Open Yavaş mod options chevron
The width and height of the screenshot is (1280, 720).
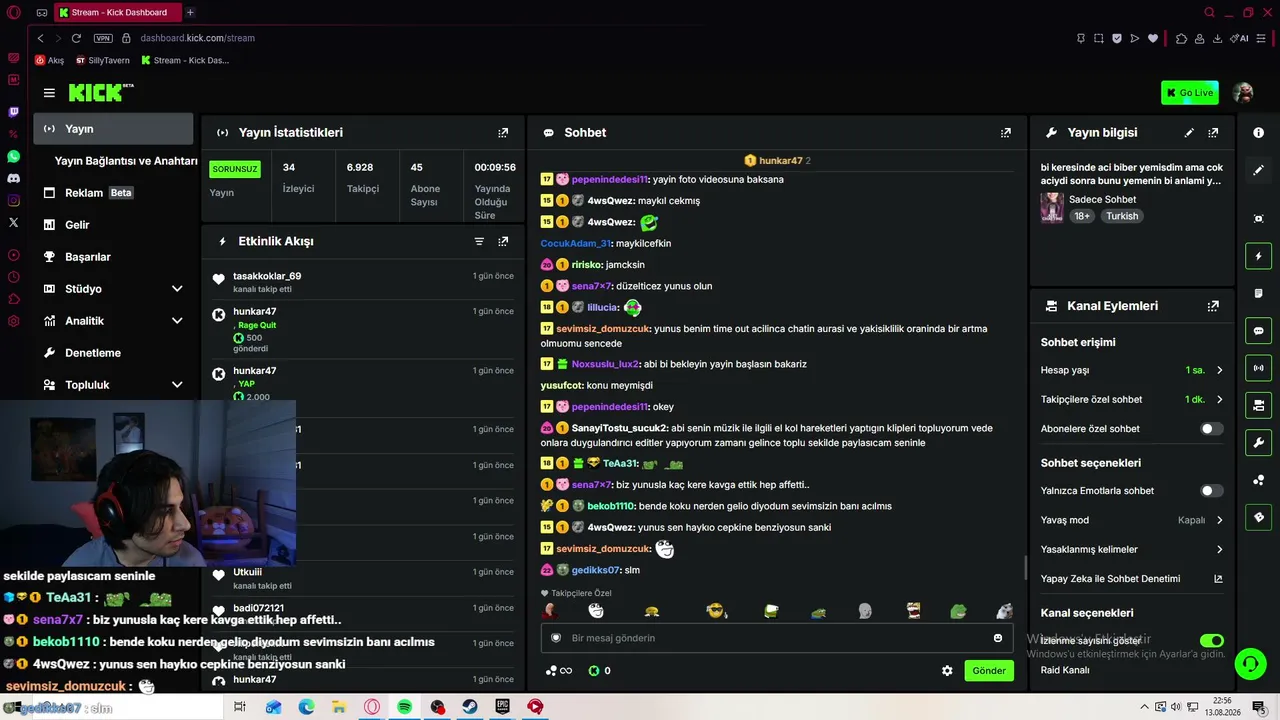[1219, 520]
